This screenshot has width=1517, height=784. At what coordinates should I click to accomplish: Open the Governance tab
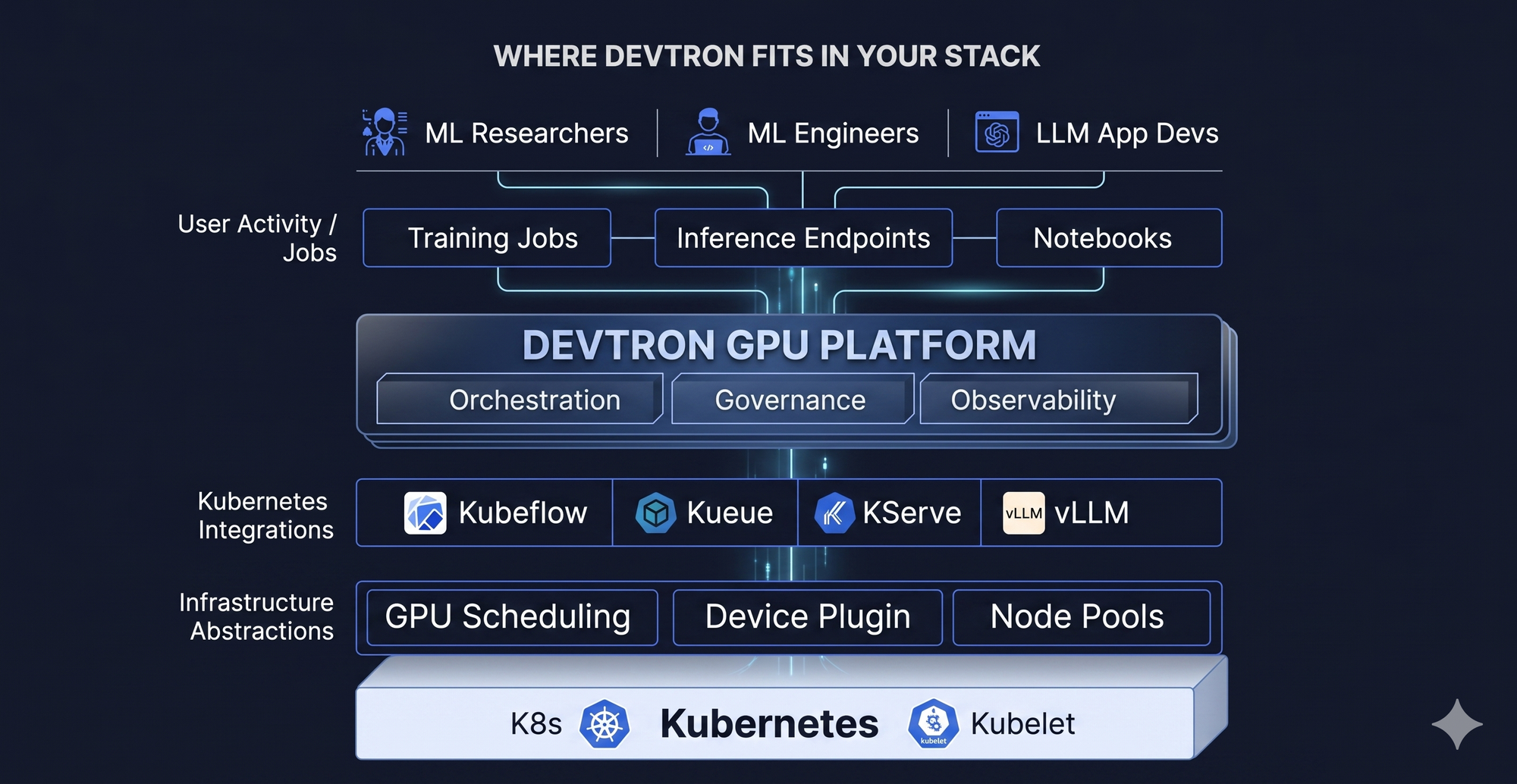(793, 399)
